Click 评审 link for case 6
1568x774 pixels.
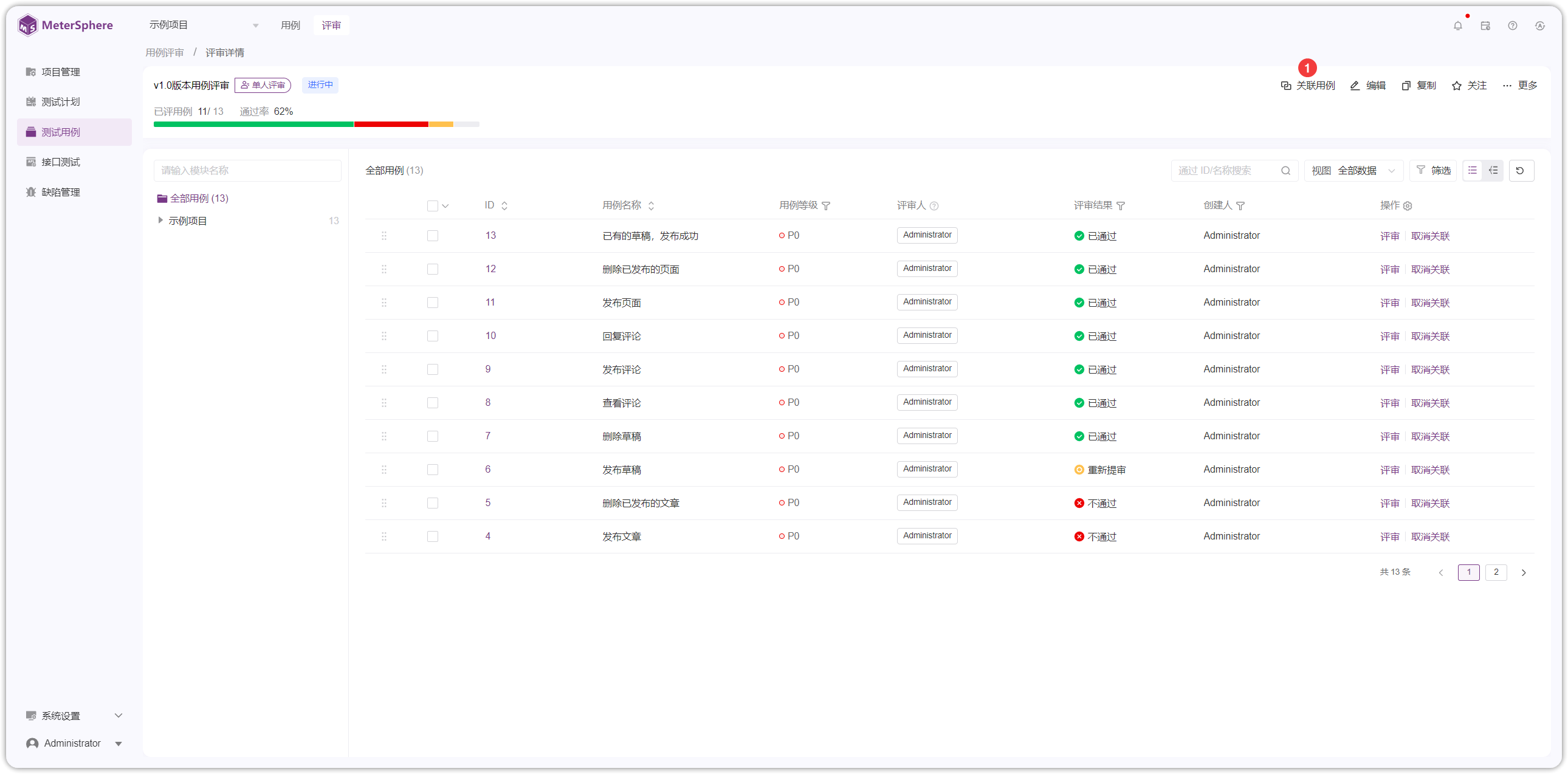(x=1389, y=470)
